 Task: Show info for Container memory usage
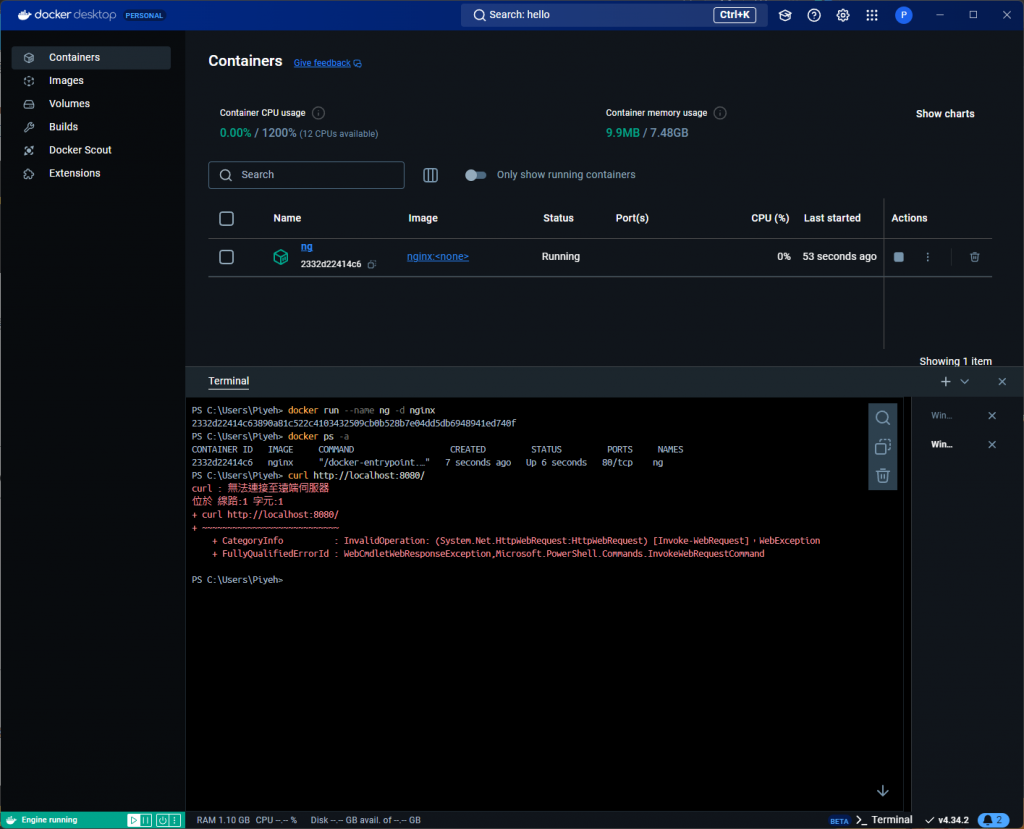click(720, 113)
